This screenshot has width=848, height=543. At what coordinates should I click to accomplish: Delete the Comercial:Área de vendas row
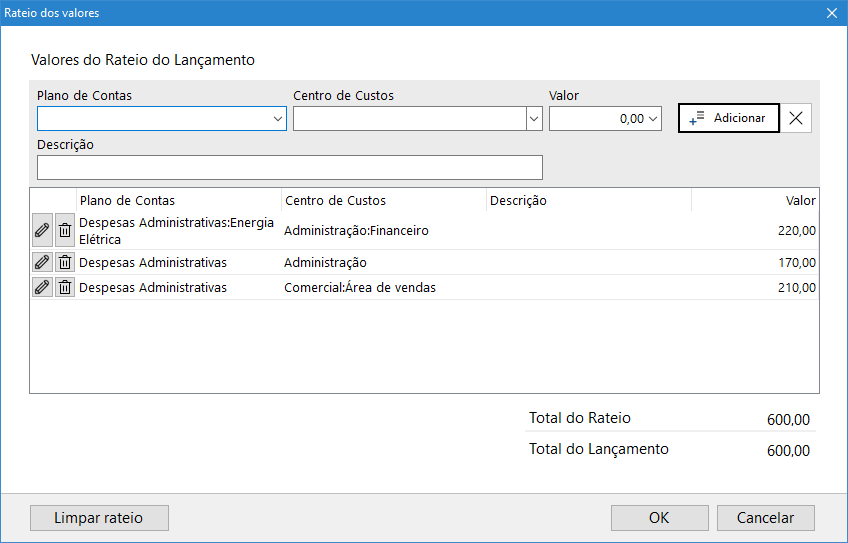point(65,287)
